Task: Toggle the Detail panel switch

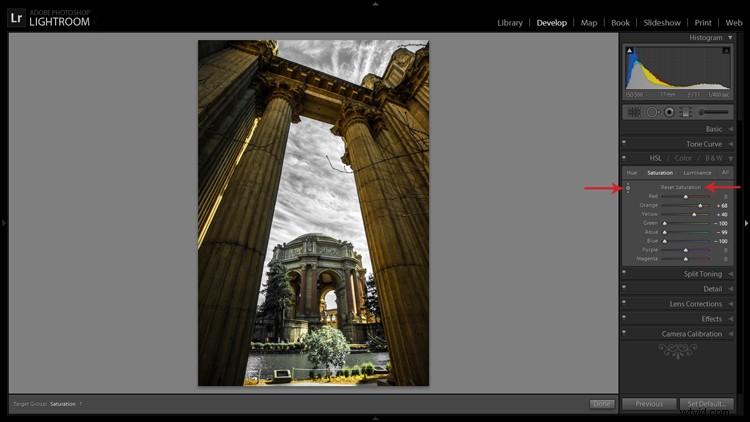Action: [x=624, y=288]
